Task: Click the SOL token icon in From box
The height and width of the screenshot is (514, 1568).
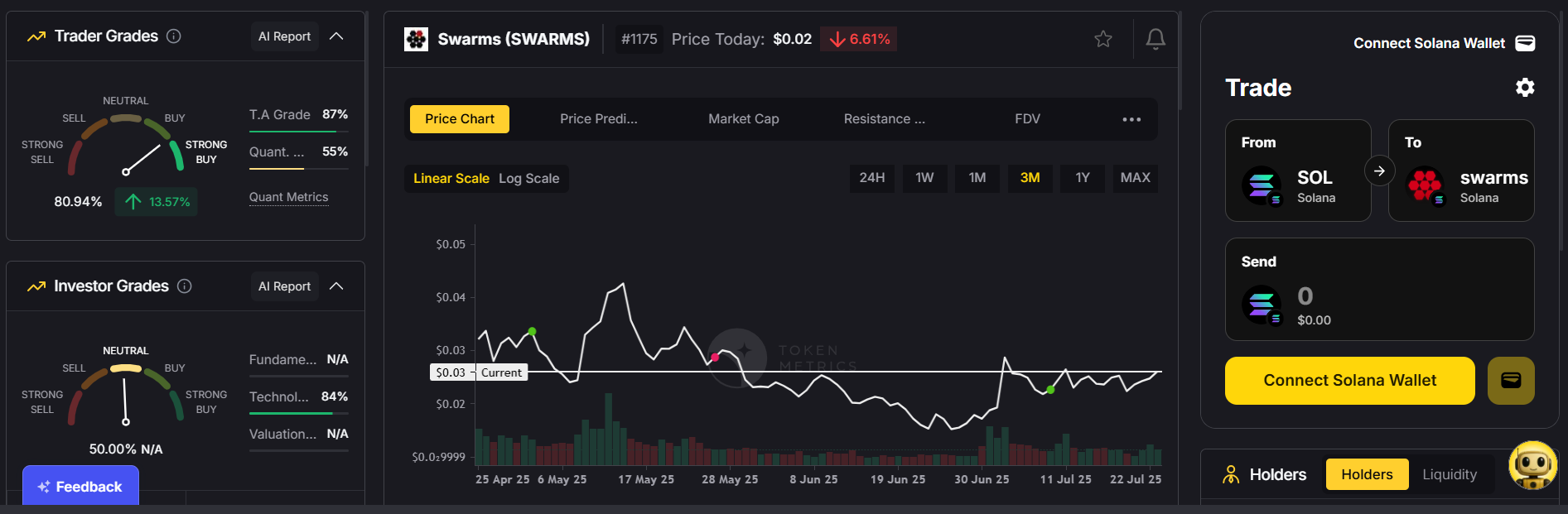Action: pyautogui.click(x=1262, y=185)
